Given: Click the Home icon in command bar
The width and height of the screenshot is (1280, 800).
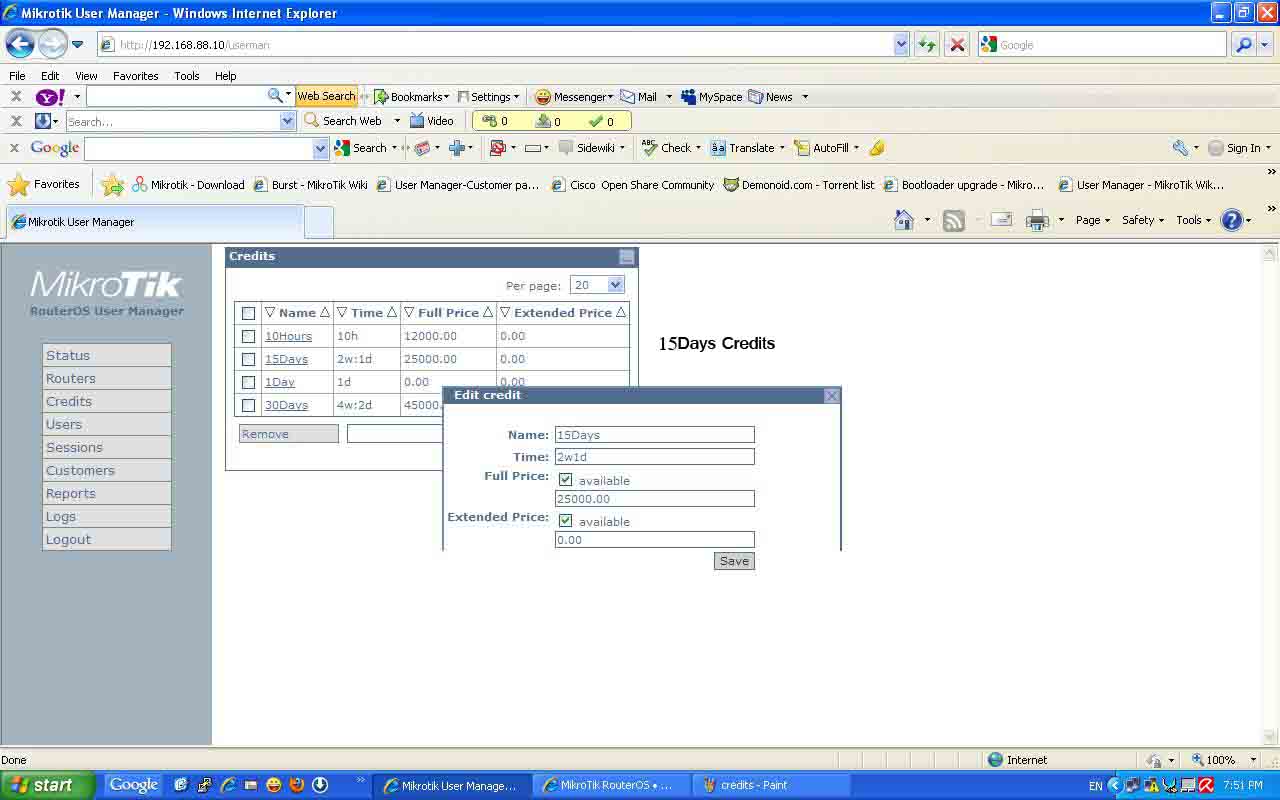Looking at the screenshot, I should pyautogui.click(x=904, y=220).
